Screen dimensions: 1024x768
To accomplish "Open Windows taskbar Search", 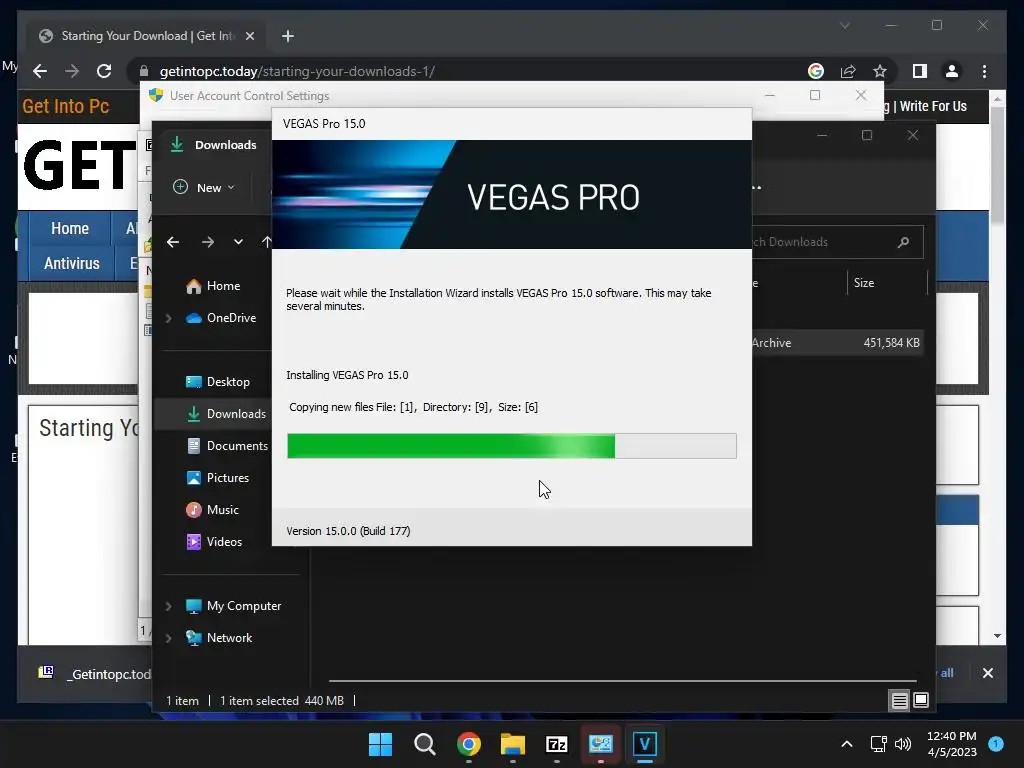I will point(424,744).
